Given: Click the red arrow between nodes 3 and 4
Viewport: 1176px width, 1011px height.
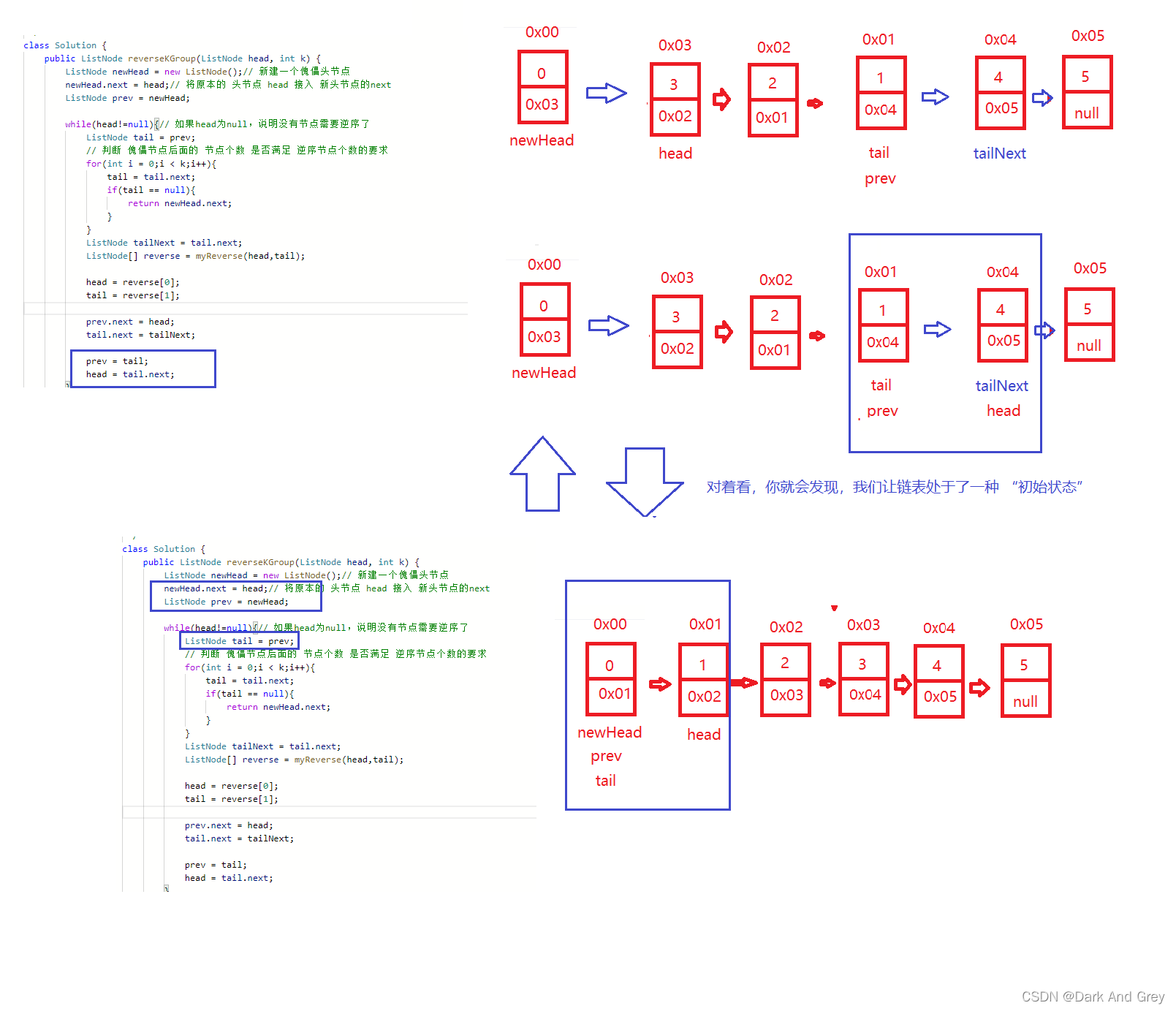Looking at the screenshot, I should pyautogui.click(x=903, y=684).
